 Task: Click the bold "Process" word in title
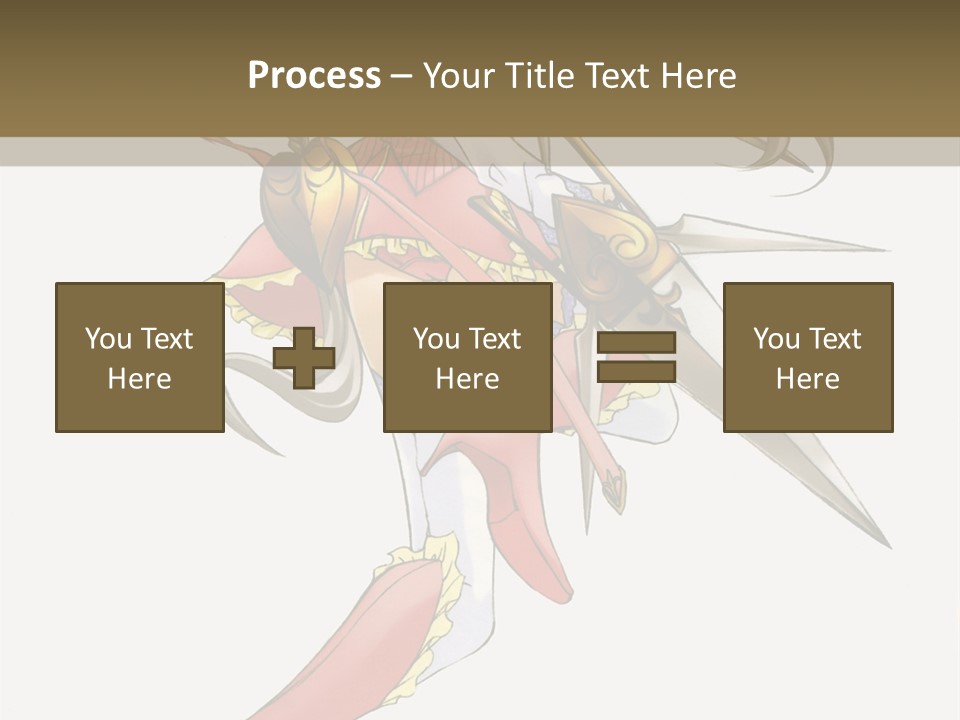[315, 75]
